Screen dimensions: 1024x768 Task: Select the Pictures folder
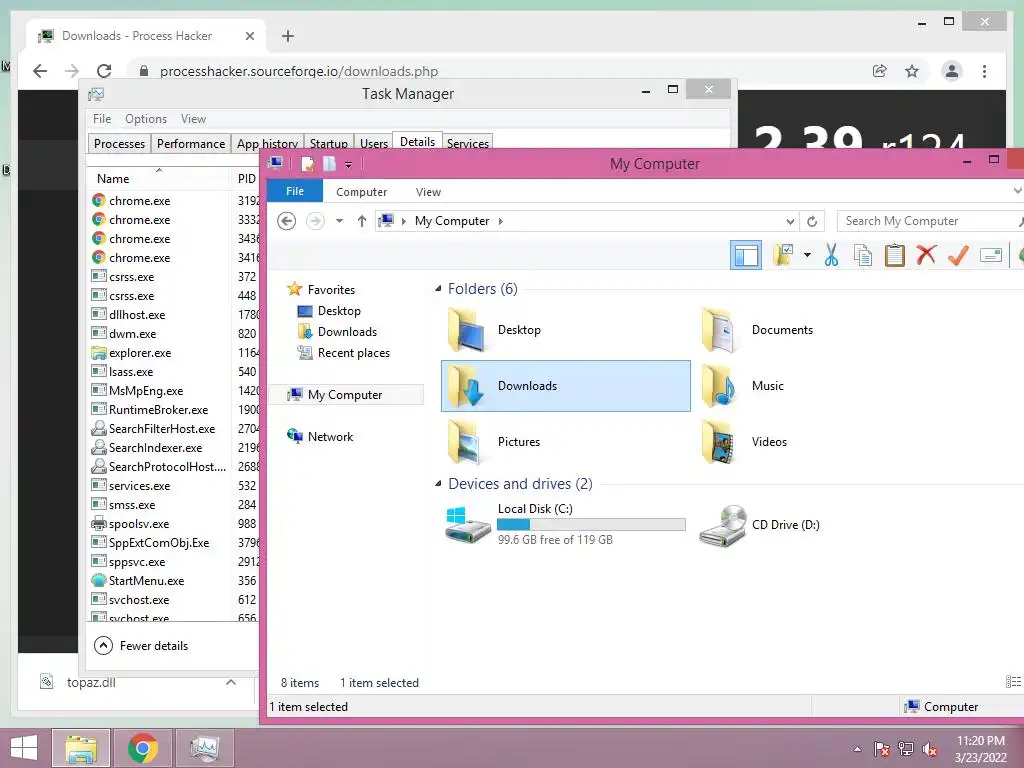[x=566, y=441]
